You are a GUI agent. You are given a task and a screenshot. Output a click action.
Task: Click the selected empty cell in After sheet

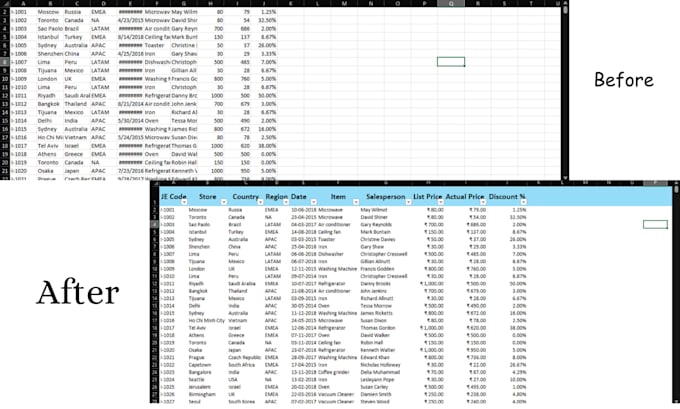(655, 224)
